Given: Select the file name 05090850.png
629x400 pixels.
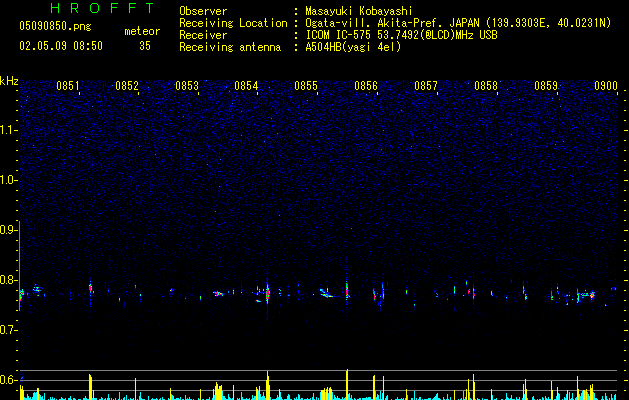Looking at the screenshot, I should coord(55,26).
